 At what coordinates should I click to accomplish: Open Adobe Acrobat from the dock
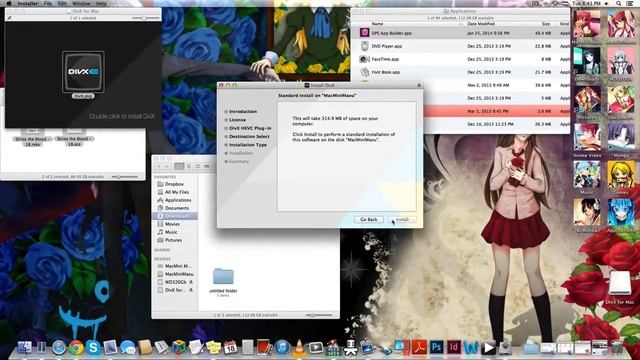coord(419,347)
